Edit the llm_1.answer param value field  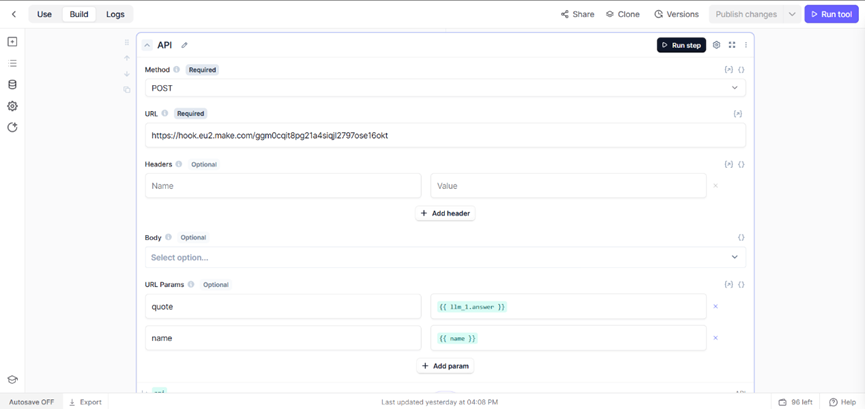[x=568, y=306]
